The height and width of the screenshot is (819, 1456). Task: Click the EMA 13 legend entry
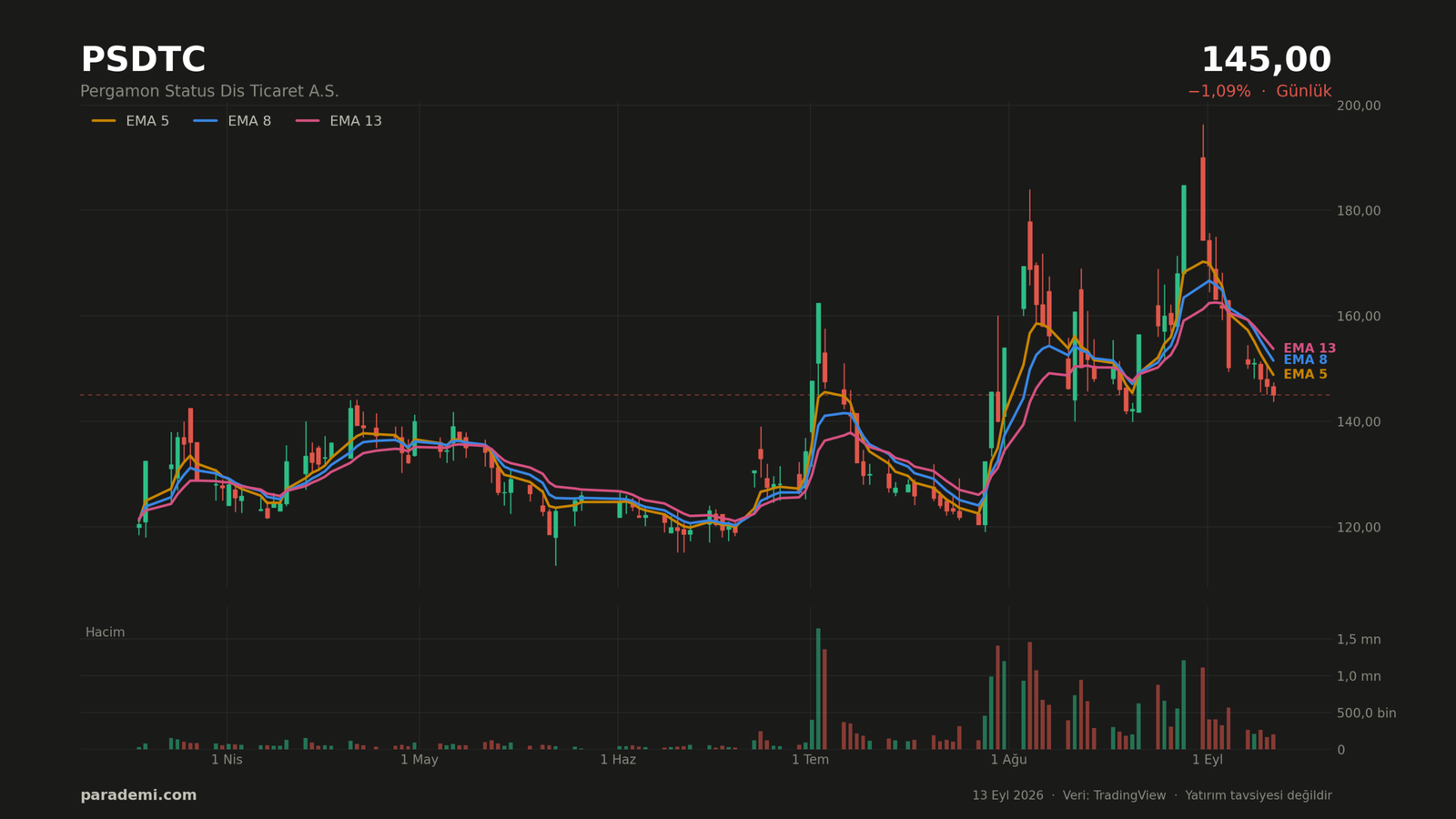tap(339, 121)
